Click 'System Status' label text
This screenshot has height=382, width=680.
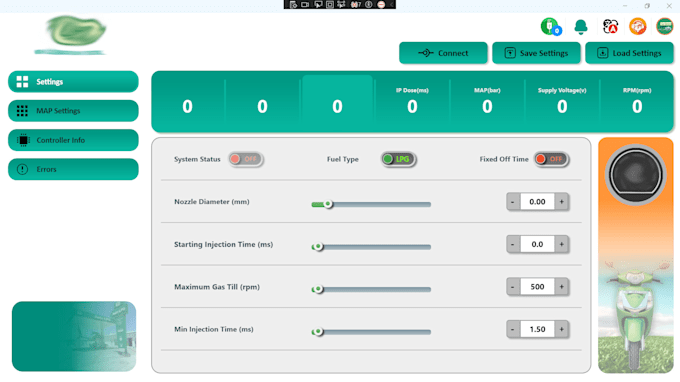tap(197, 159)
